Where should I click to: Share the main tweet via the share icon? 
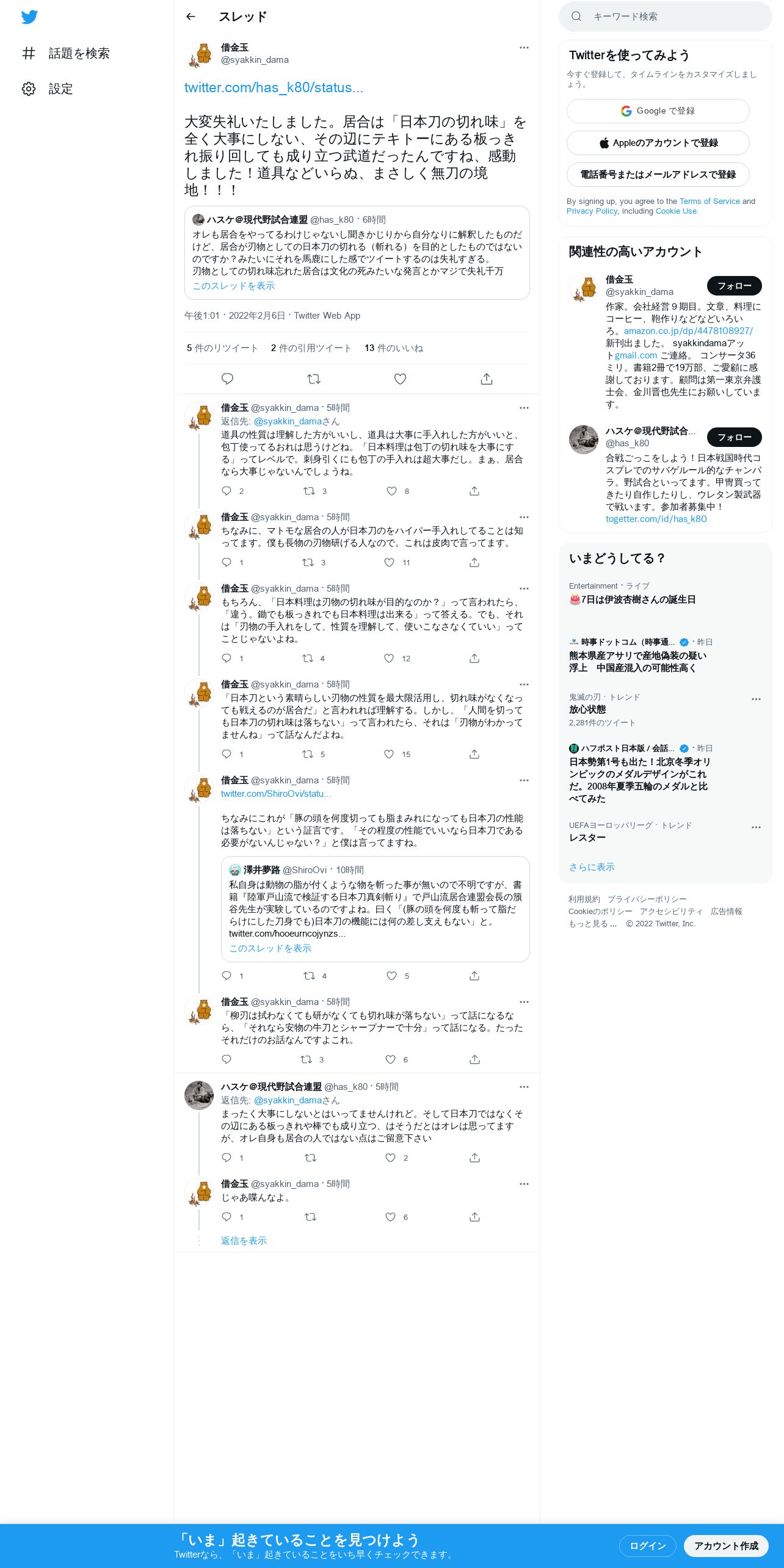[x=487, y=379]
